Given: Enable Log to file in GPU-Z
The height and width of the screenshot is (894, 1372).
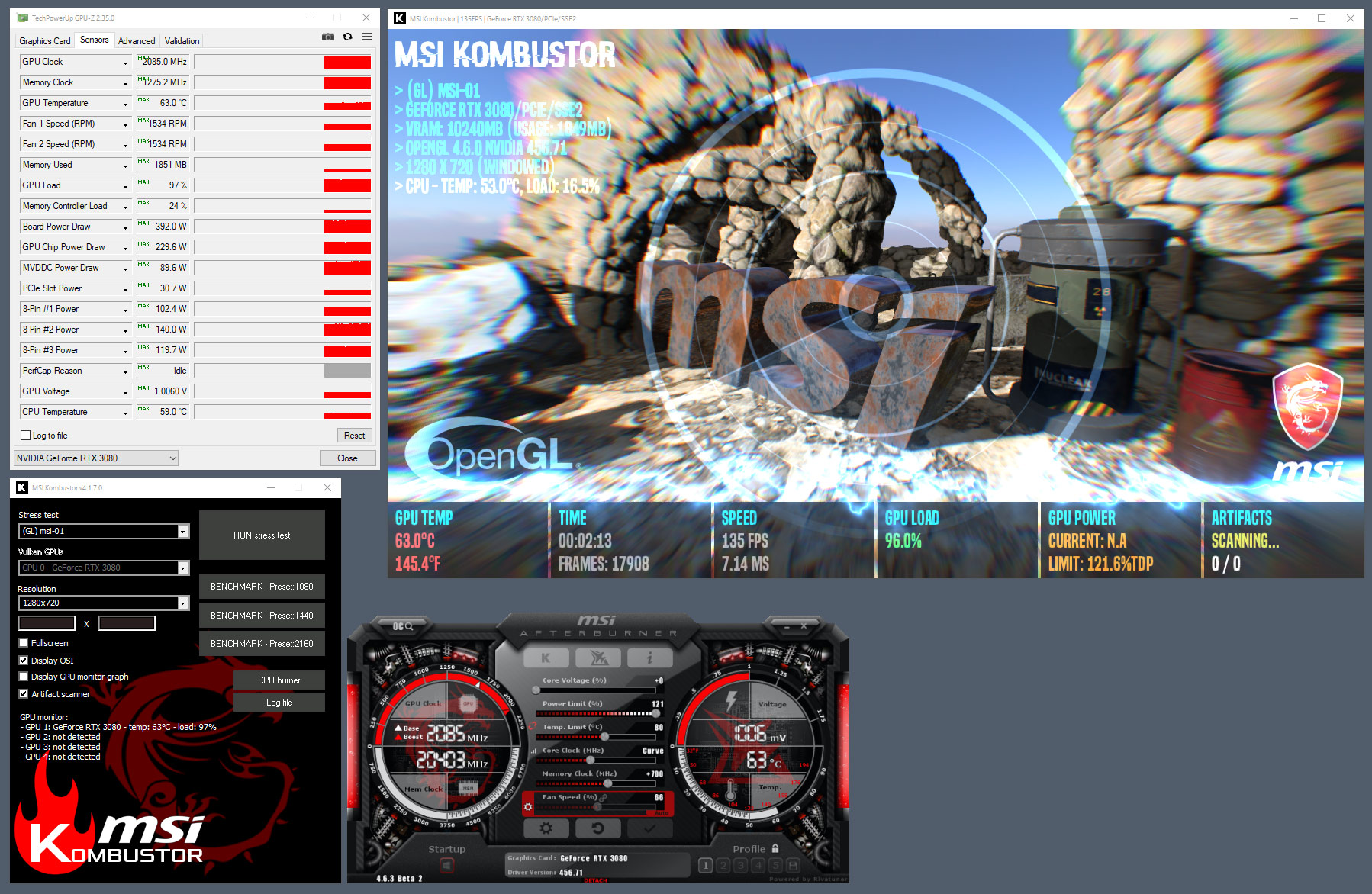Looking at the screenshot, I should click(26, 436).
